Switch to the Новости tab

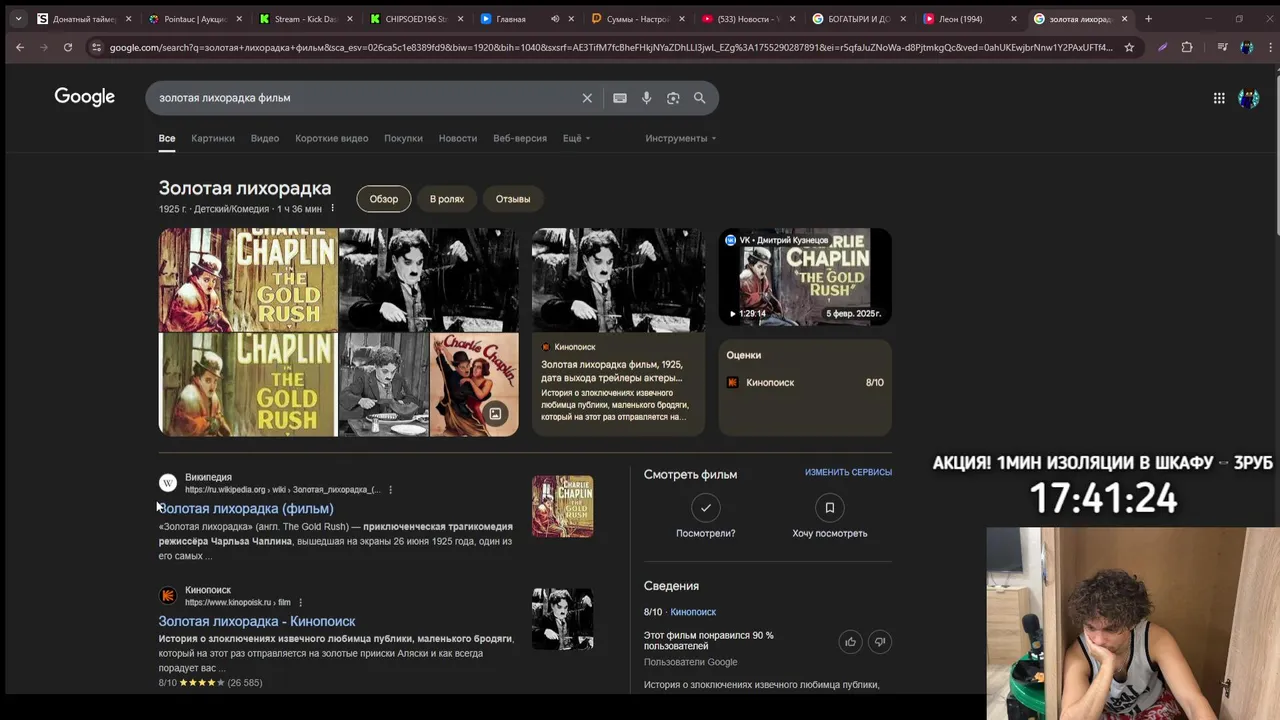point(458,138)
